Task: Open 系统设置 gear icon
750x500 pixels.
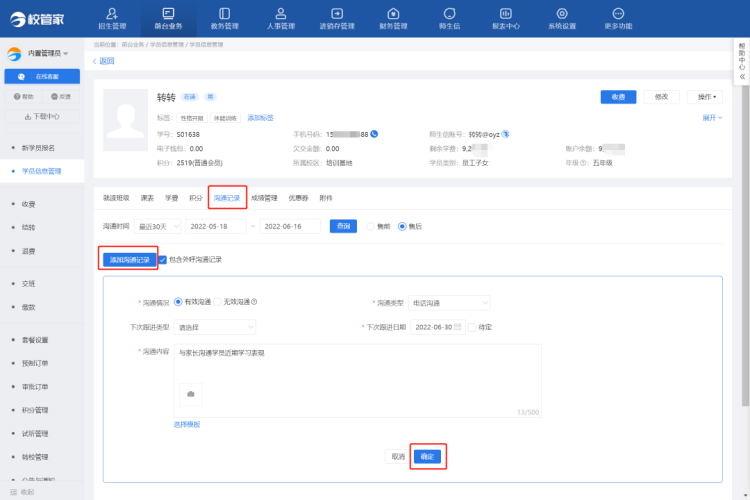Action: tap(562, 18)
